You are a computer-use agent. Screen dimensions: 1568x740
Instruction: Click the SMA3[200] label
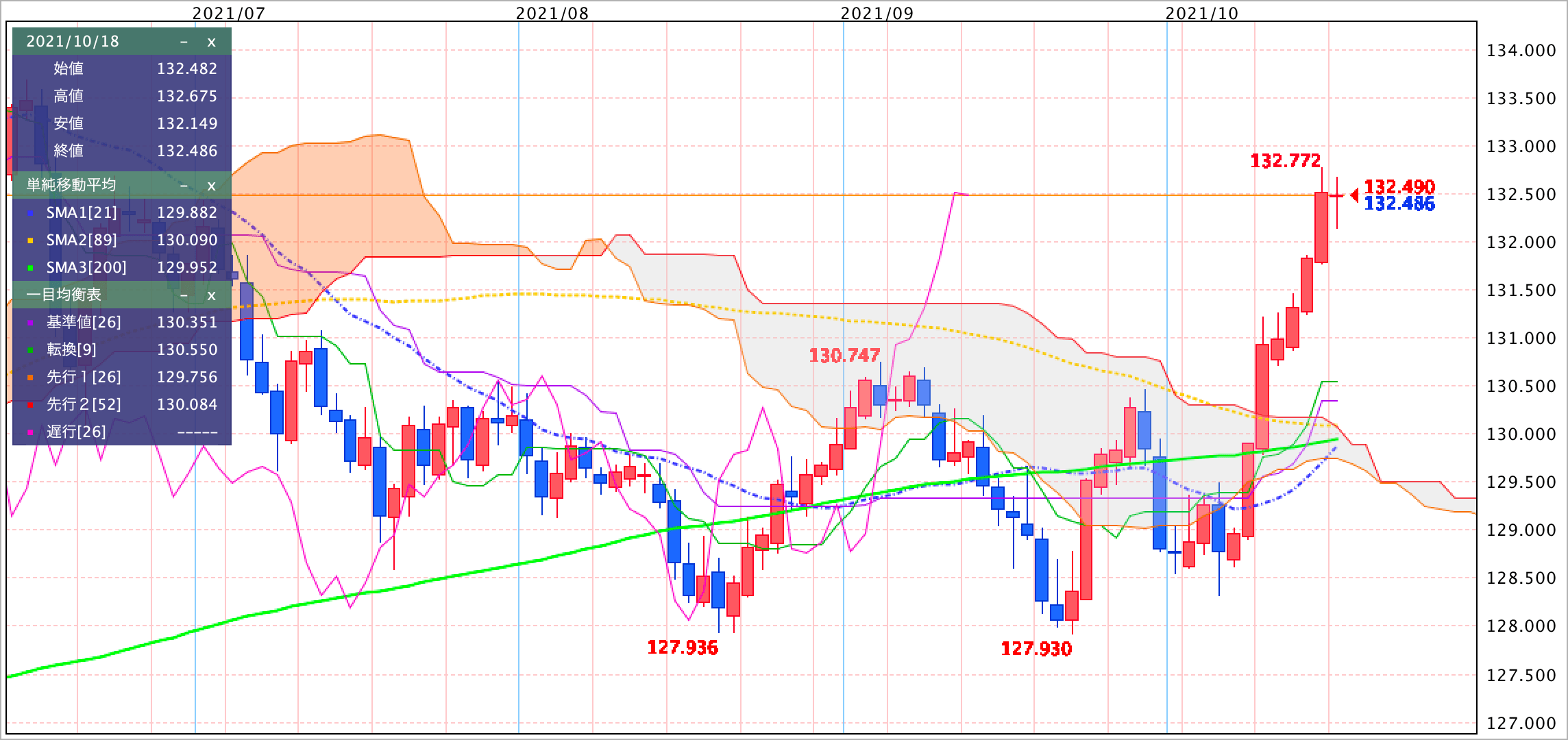(86, 268)
